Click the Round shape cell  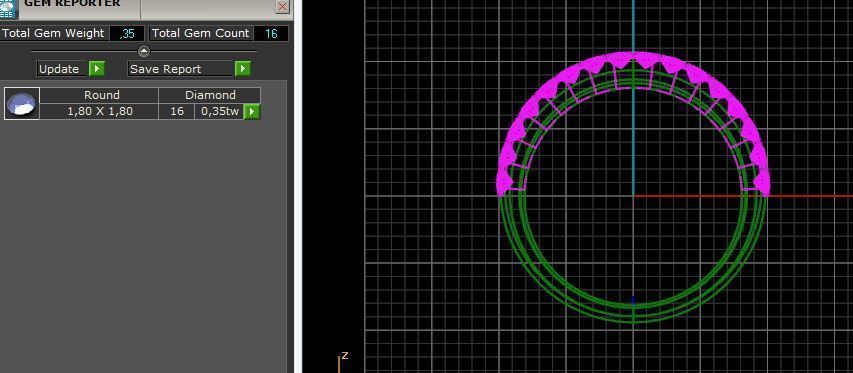100,95
